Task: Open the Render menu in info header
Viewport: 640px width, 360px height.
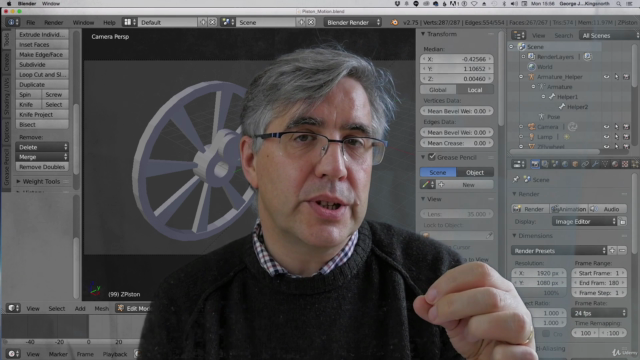Action: point(53,22)
